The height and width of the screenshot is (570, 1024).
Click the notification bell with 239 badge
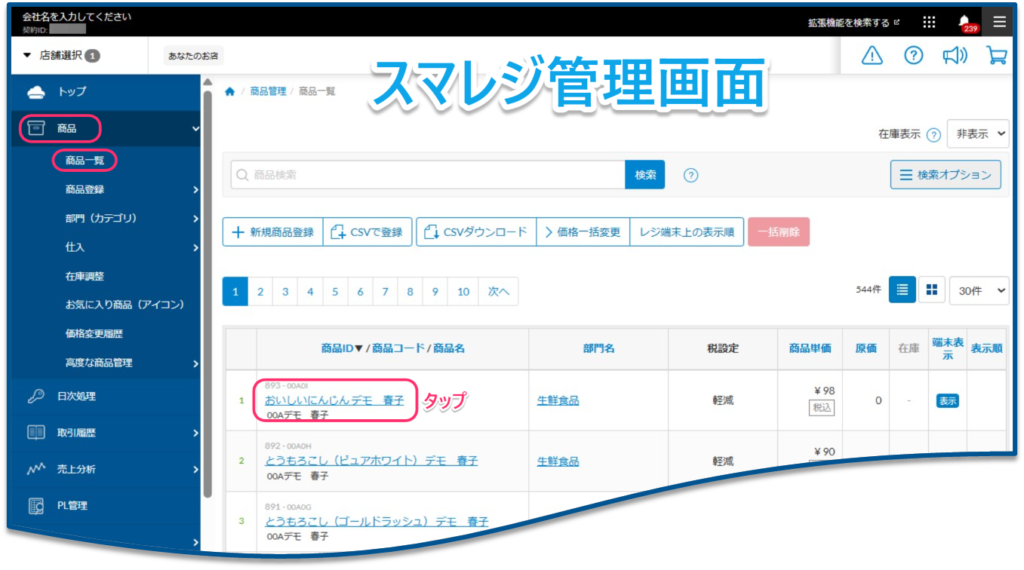[964, 22]
